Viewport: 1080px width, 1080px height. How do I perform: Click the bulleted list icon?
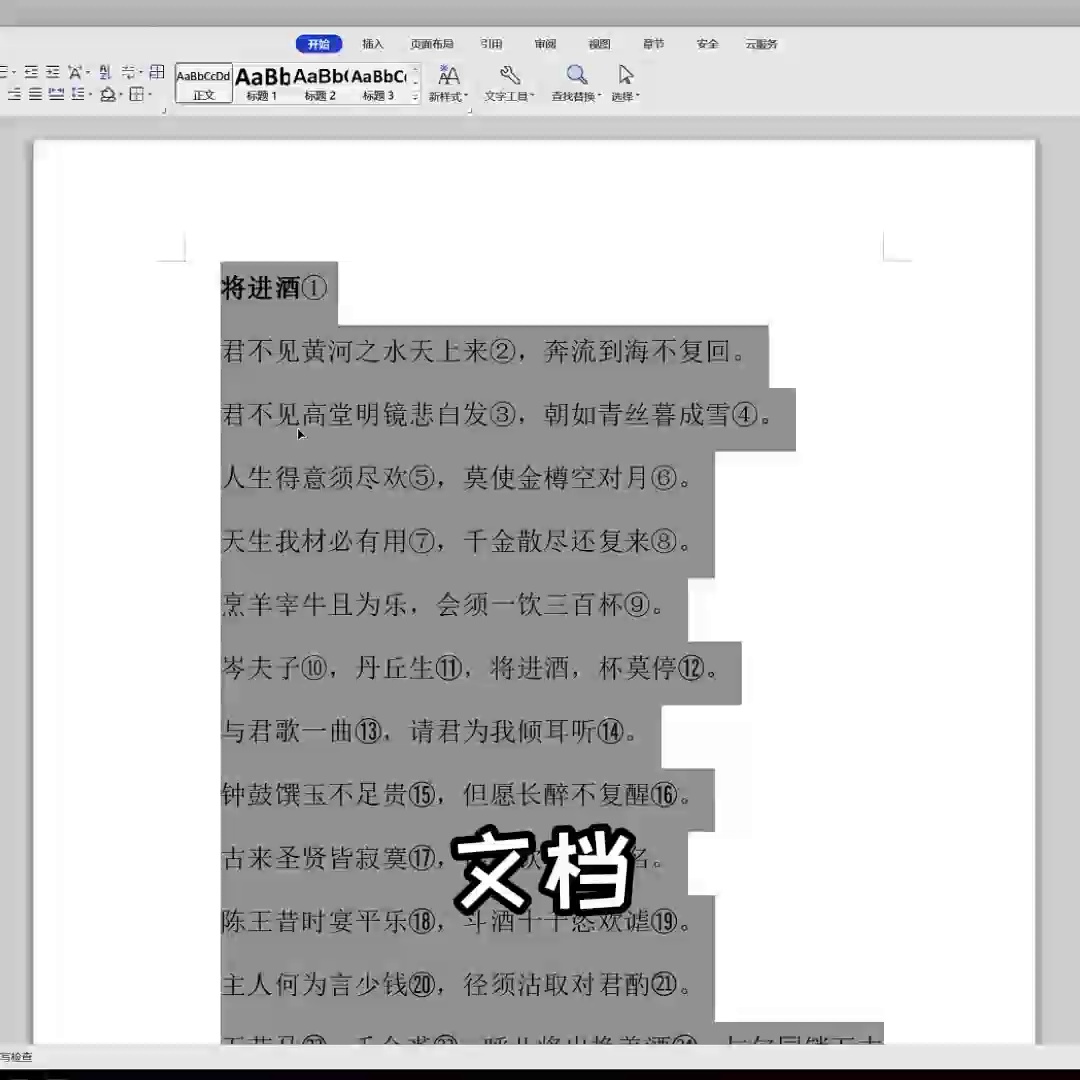tap(5, 72)
